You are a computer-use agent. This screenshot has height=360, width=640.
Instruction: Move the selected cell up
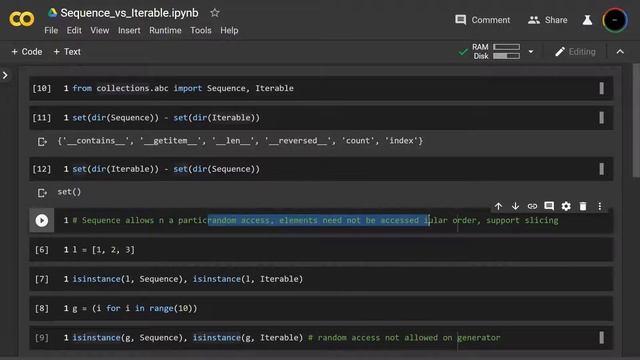[x=498, y=206]
